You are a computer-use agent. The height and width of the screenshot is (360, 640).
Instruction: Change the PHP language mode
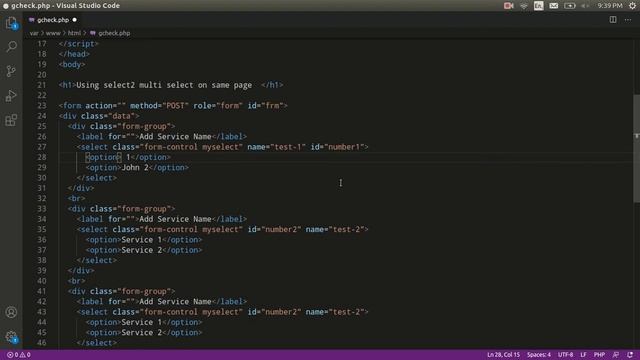click(599, 355)
